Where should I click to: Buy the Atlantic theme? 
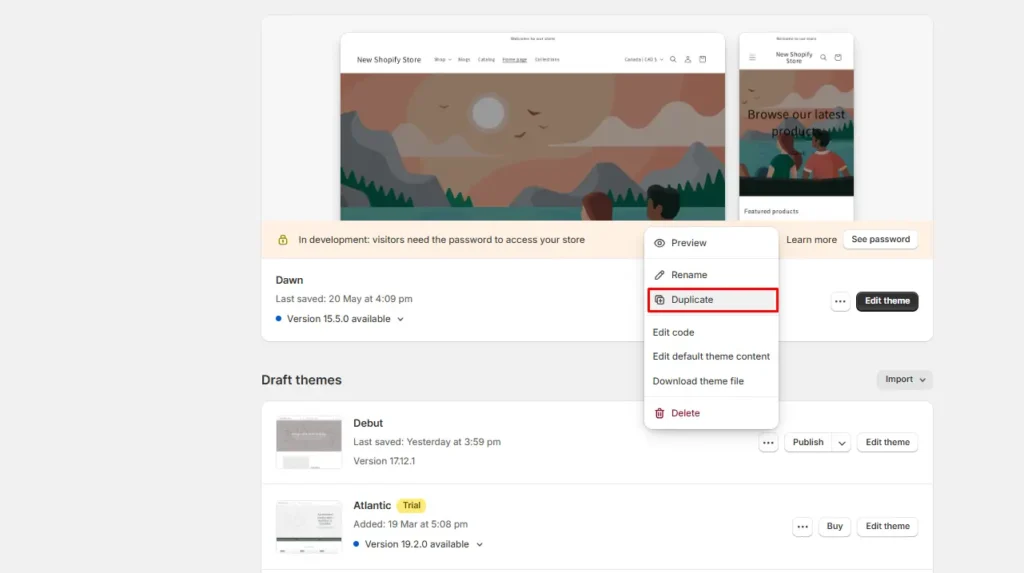pyautogui.click(x=834, y=527)
